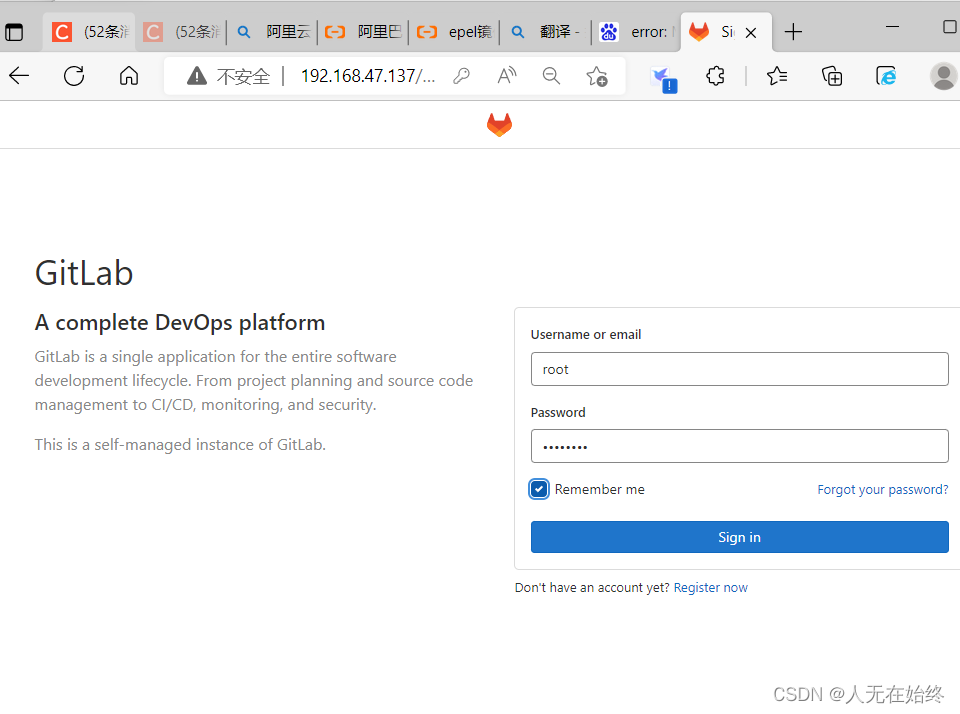960x714 pixels.
Task: Click 'A complete DevOps platform' heading
Action: [x=180, y=323]
